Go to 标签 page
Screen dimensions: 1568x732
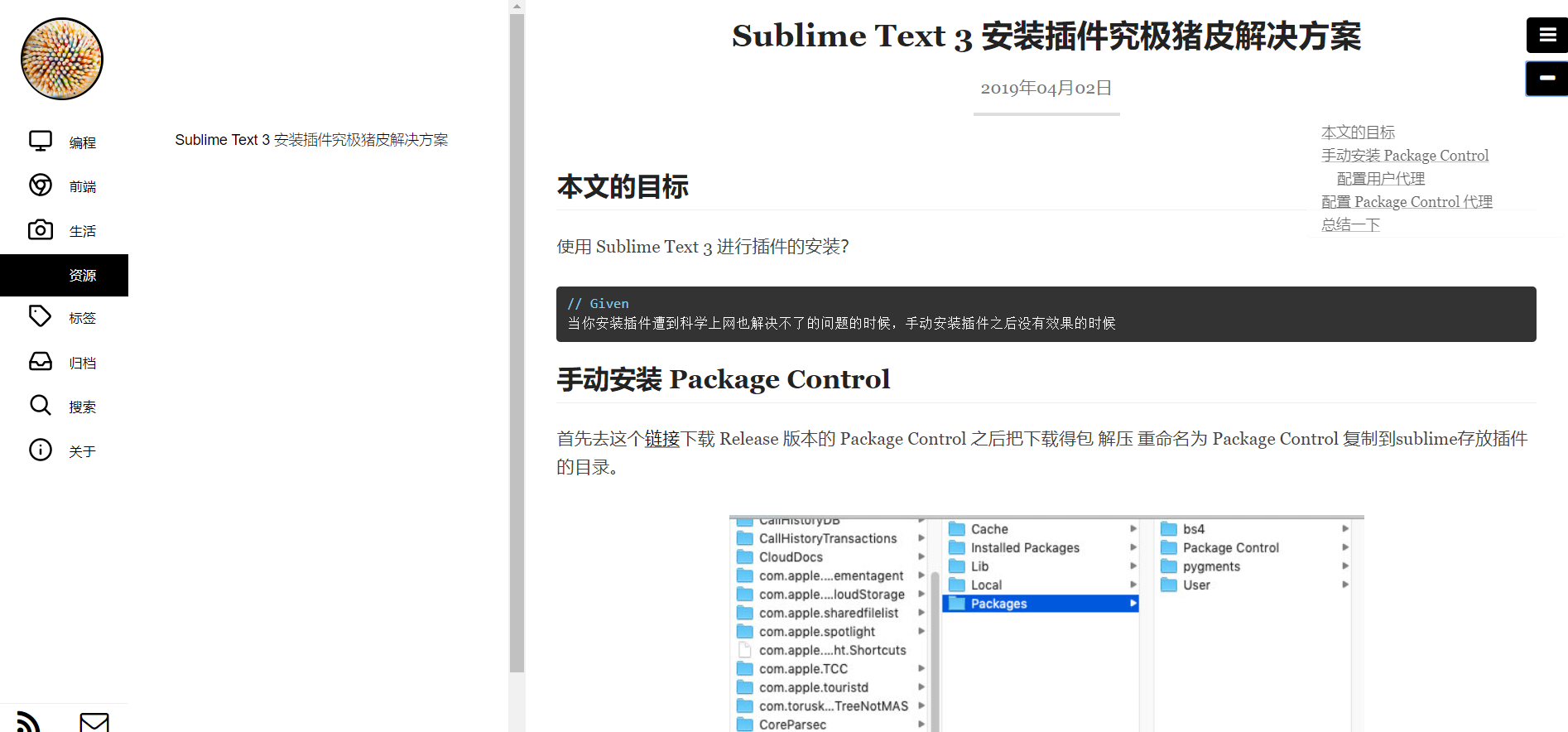pyautogui.click(x=83, y=318)
